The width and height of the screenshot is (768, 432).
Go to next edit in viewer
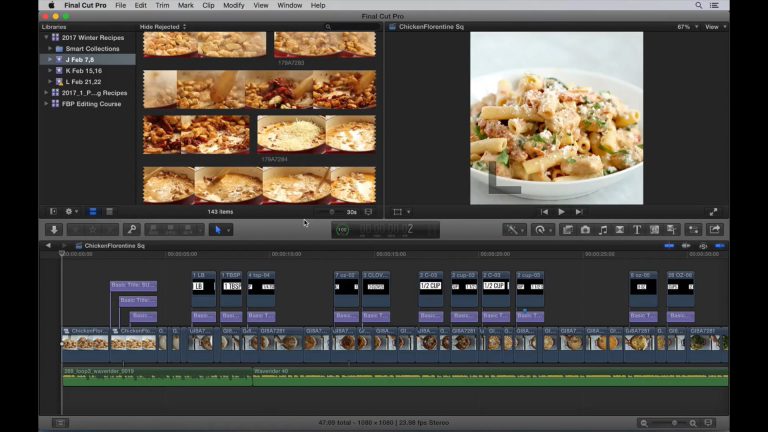click(x=579, y=212)
